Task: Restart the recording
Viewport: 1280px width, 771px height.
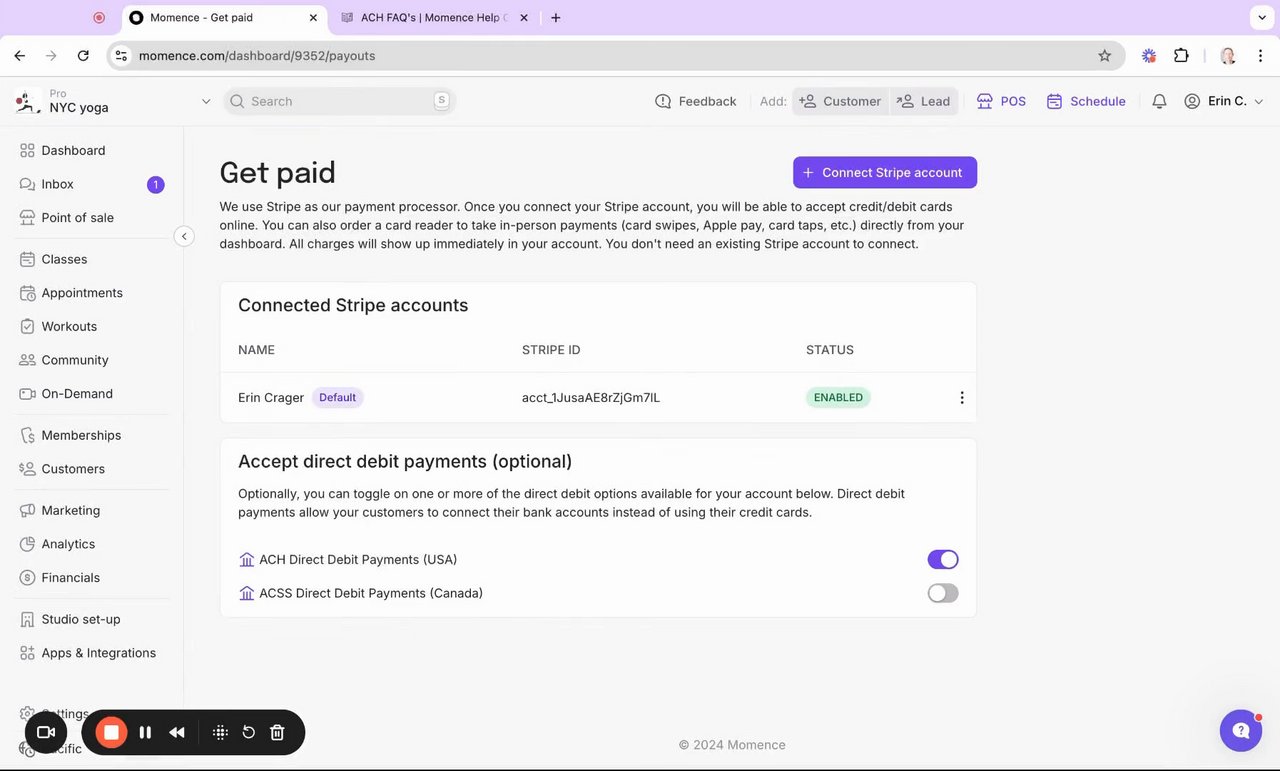Action: click(249, 732)
